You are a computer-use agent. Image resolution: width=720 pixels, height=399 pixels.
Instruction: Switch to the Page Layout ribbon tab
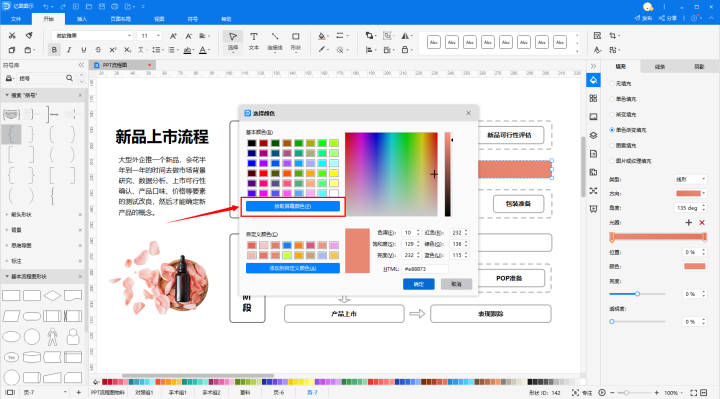pos(120,19)
